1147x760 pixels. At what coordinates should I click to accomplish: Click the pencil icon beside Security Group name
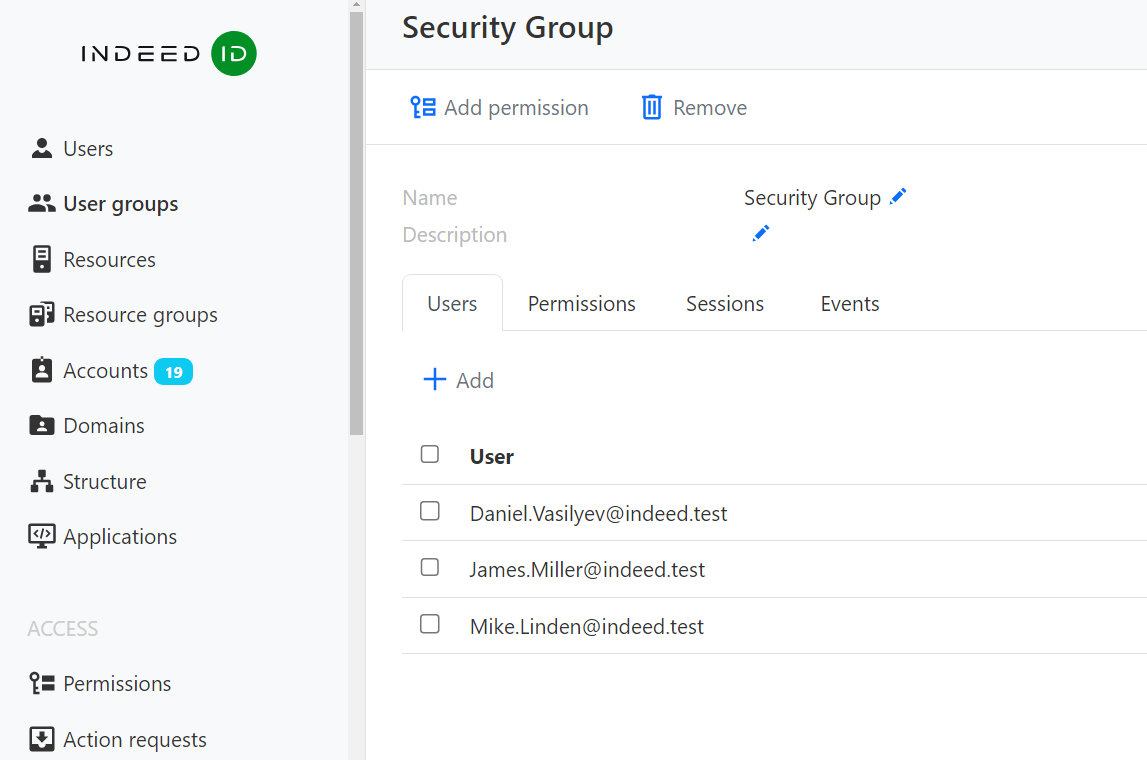pyautogui.click(x=898, y=197)
